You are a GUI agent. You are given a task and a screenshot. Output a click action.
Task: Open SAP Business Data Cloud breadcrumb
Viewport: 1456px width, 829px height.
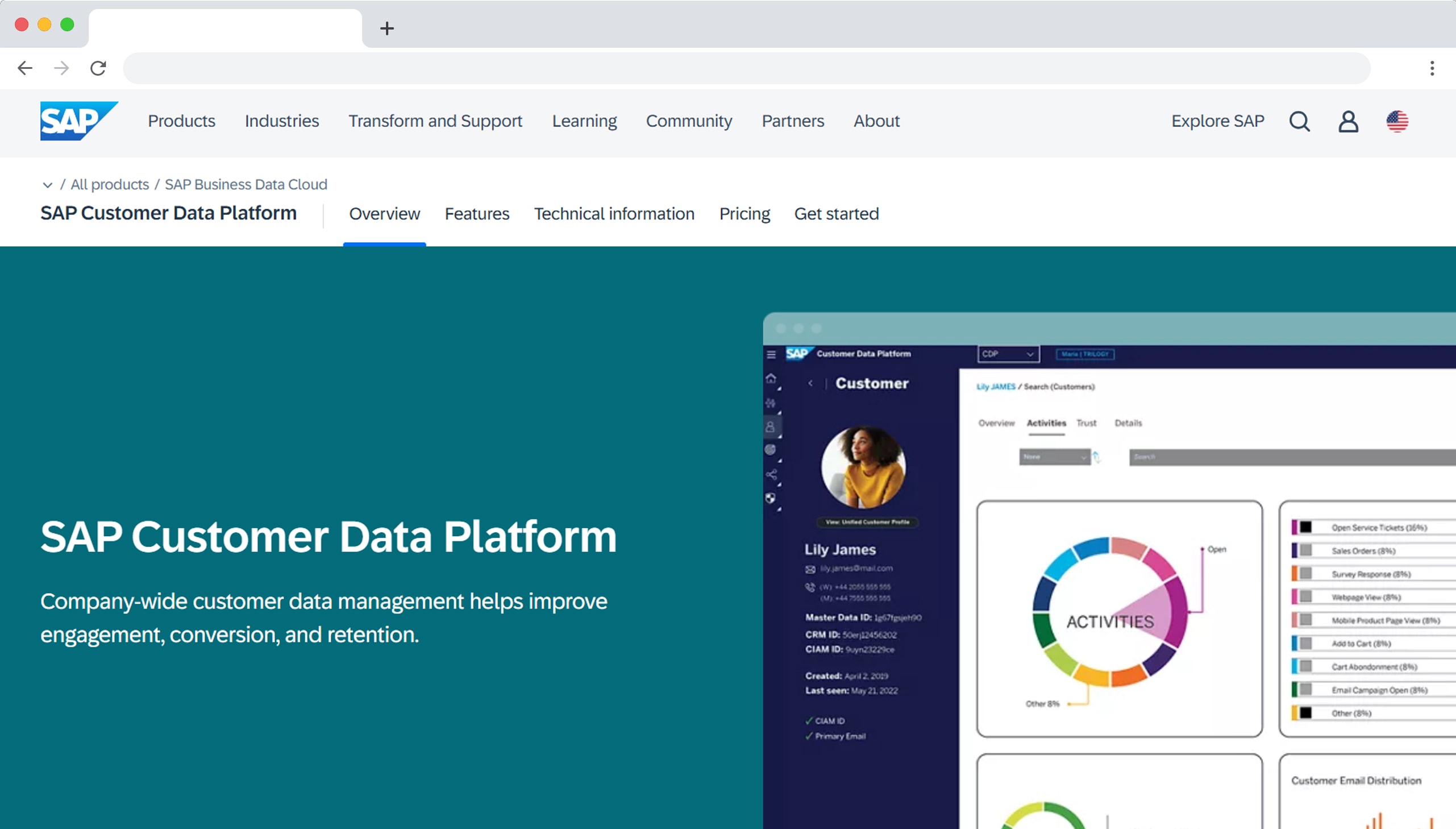click(x=246, y=184)
